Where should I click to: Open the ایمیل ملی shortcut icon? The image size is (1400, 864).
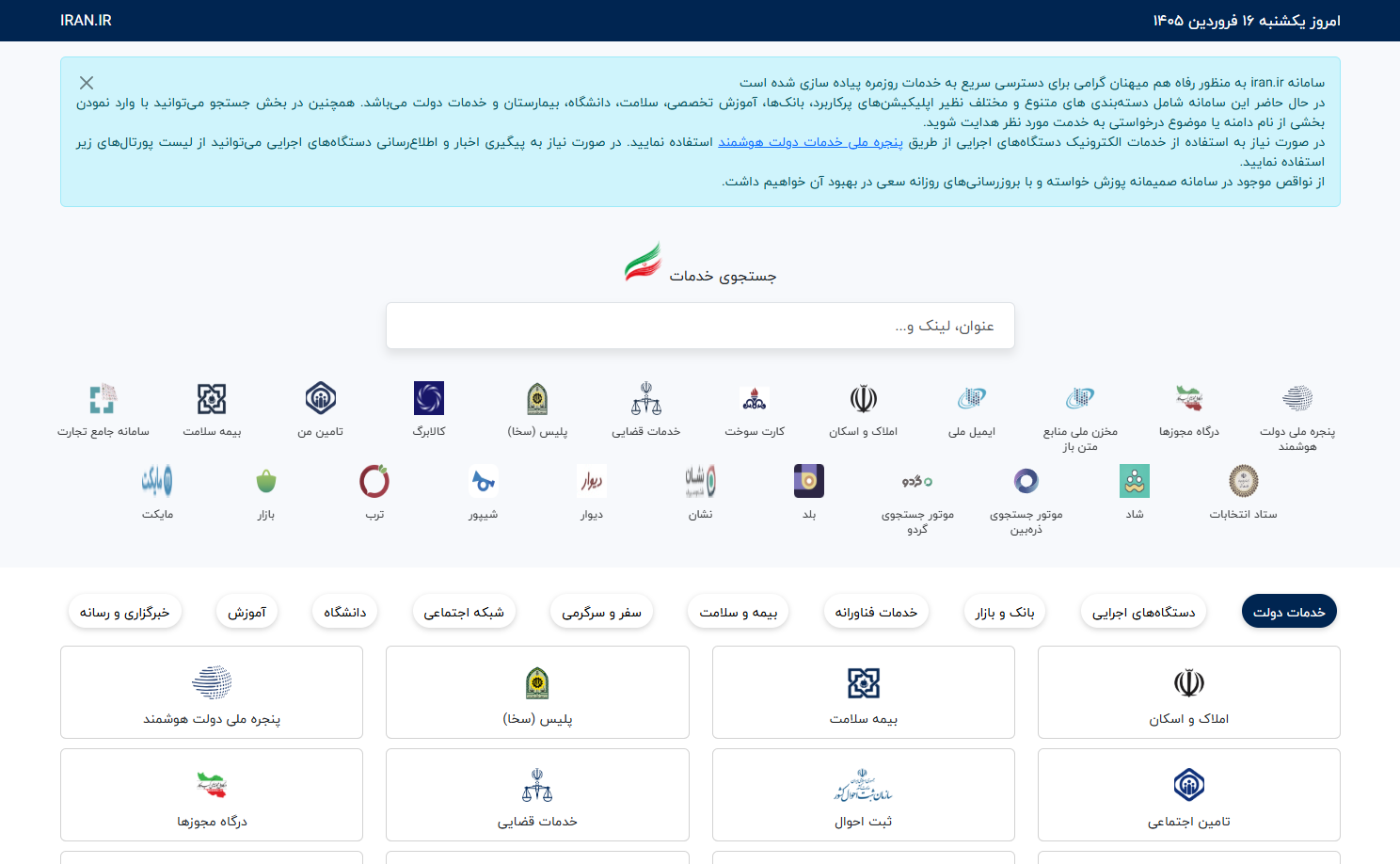(972, 399)
